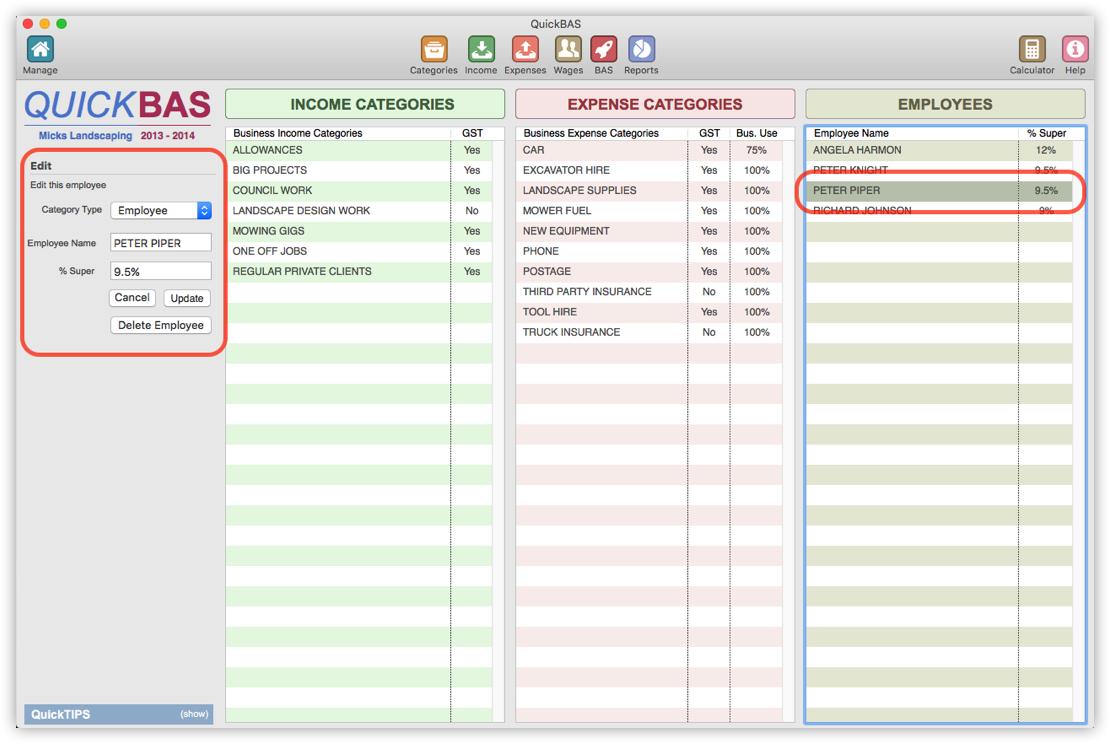Screen dimensions: 1110x744
Task: Expand the Category Type dropdown
Action: coord(161,211)
